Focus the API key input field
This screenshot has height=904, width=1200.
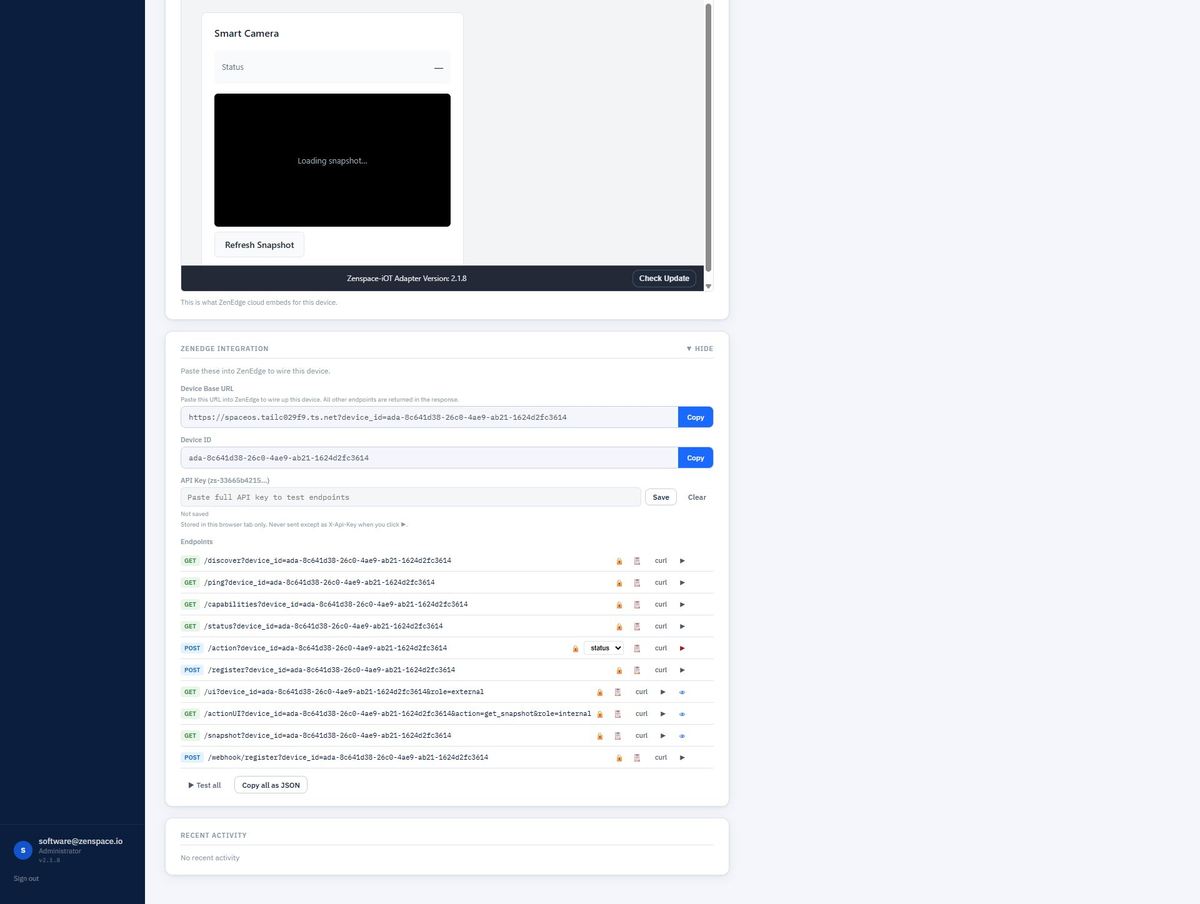pyautogui.click(x=411, y=497)
